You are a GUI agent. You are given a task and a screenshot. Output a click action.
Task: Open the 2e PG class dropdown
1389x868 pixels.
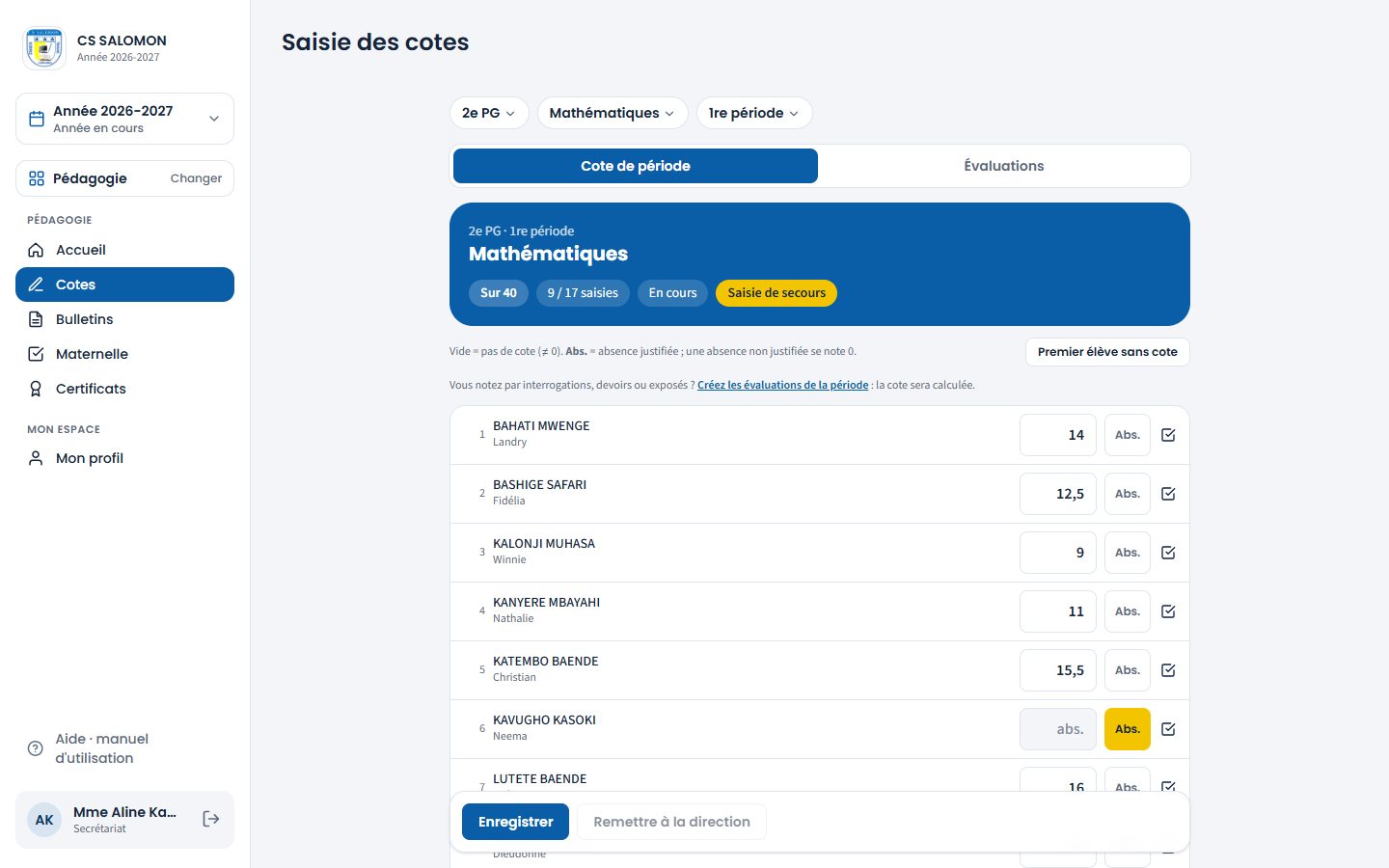[489, 113]
